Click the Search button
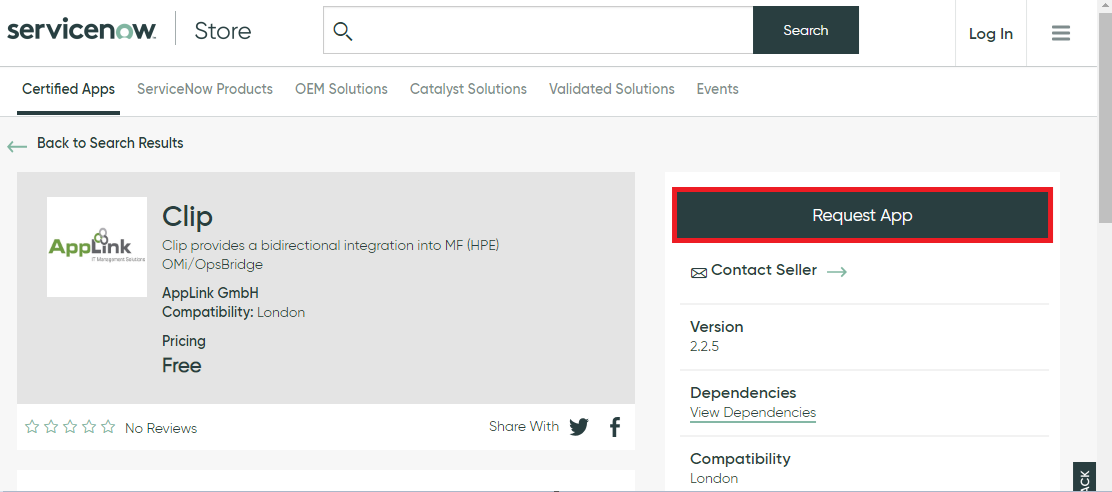 pos(806,30)
